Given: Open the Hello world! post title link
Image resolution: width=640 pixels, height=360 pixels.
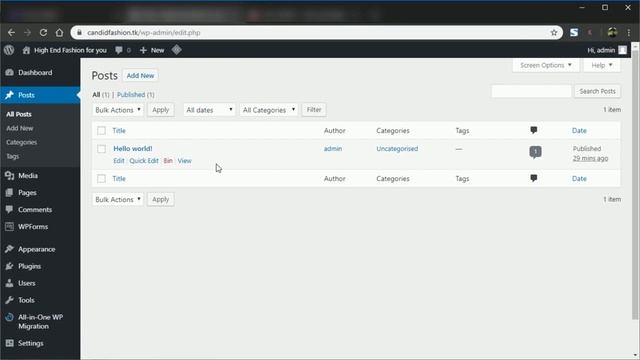Looking at the screenshot, I should (x=133, y=149).
